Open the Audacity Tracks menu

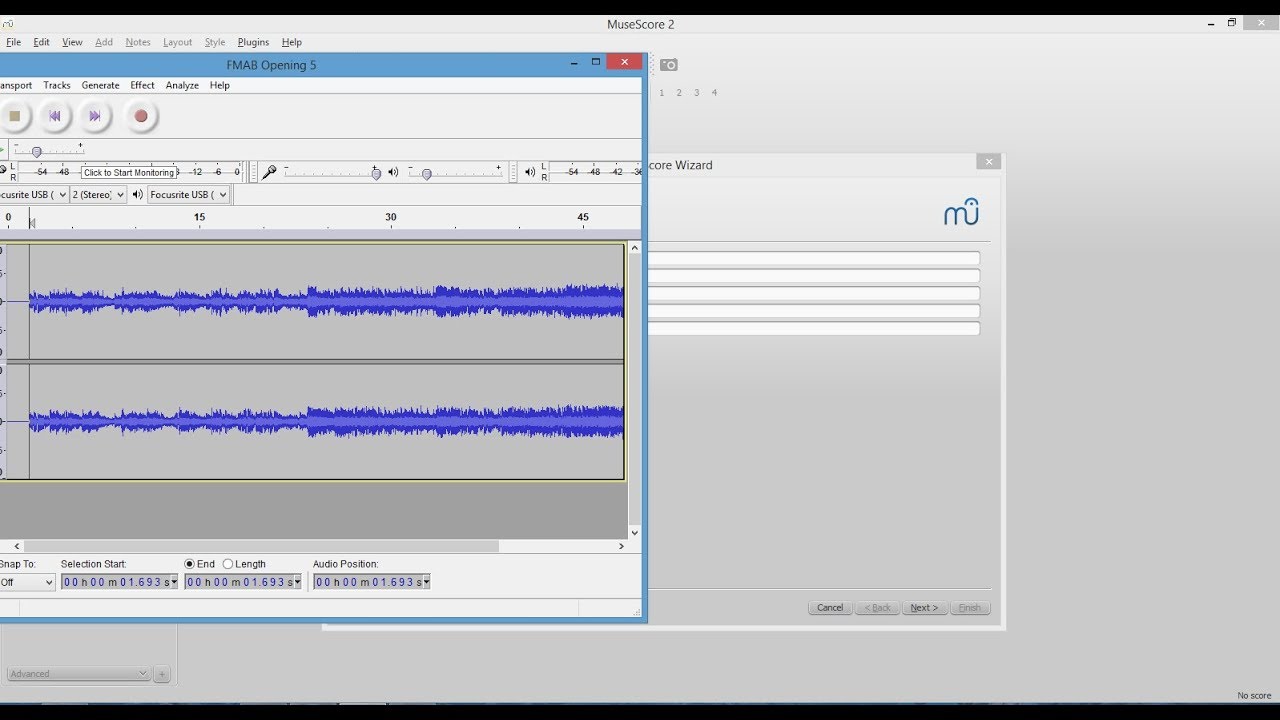(x=57, y=85)
